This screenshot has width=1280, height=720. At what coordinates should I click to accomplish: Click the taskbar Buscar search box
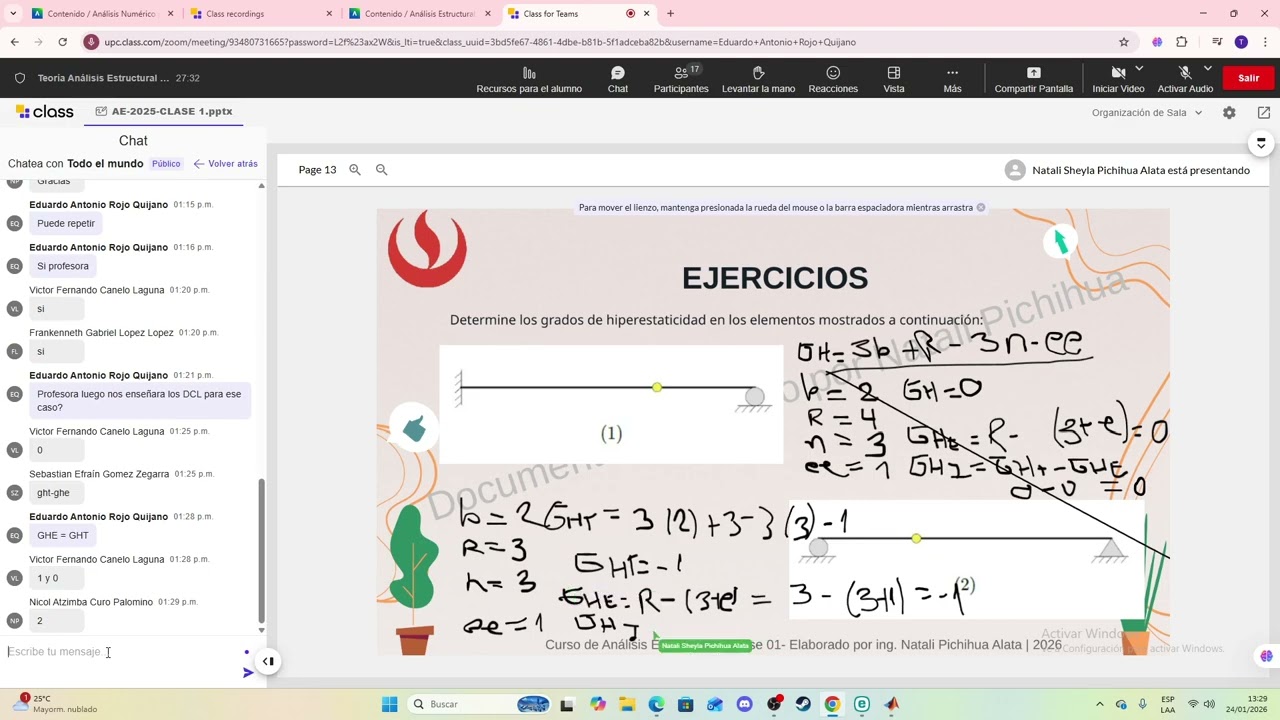pos(480,704)
